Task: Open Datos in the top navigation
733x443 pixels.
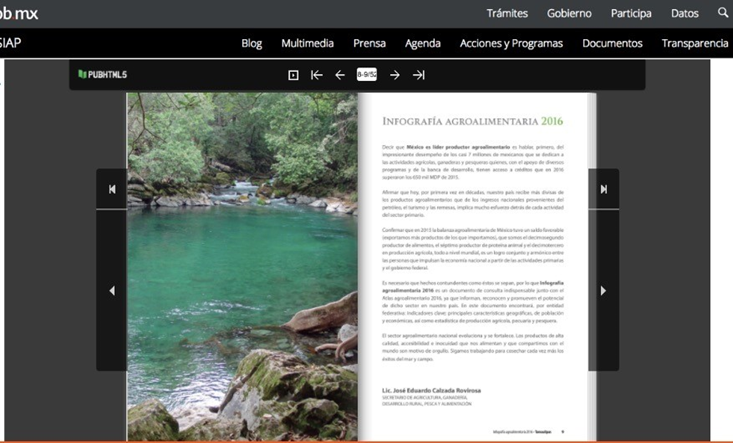Action: click(x=685, y=13)
